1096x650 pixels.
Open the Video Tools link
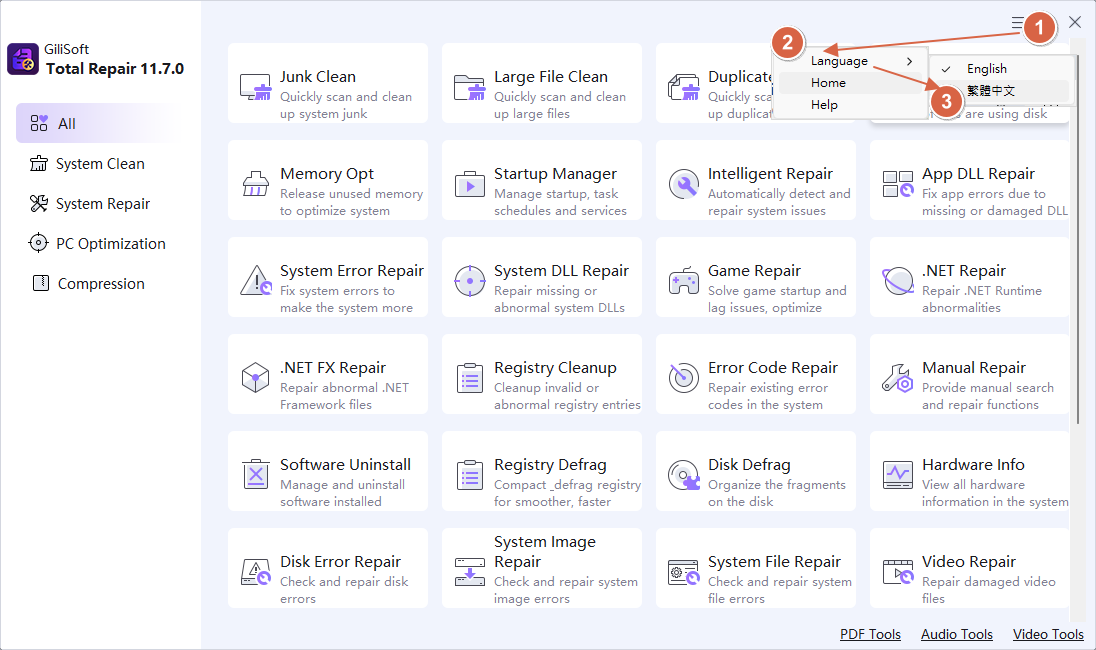(x=1048, y=634)
